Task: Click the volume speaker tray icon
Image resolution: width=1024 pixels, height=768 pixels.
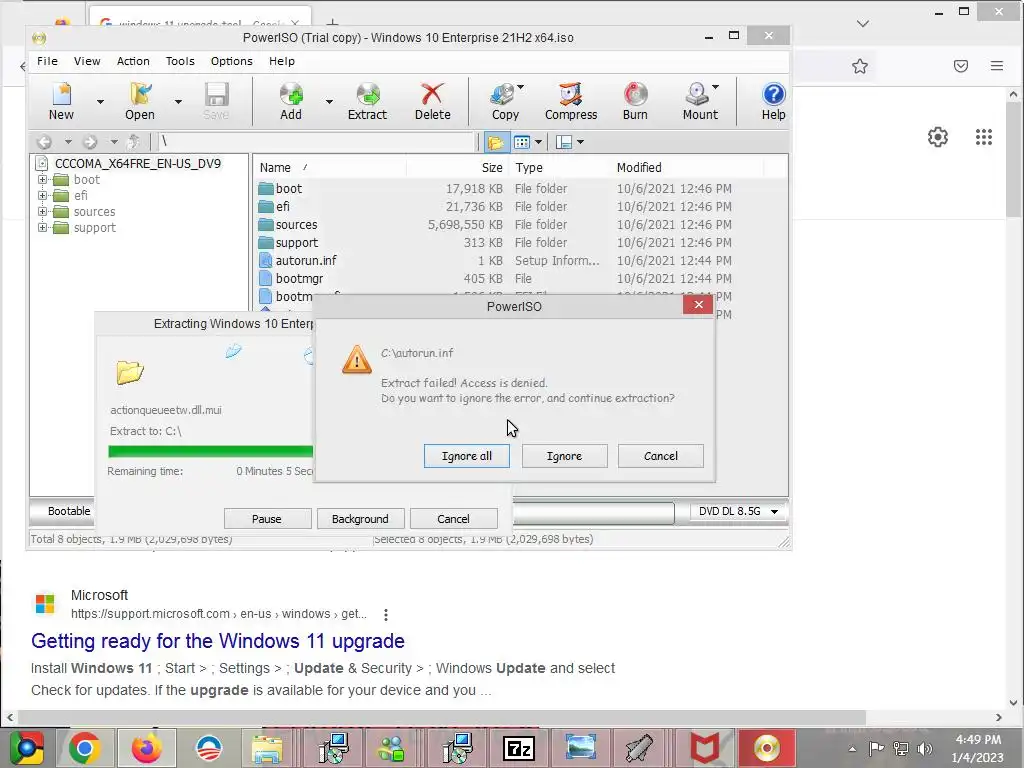Action: coord(925,749)
